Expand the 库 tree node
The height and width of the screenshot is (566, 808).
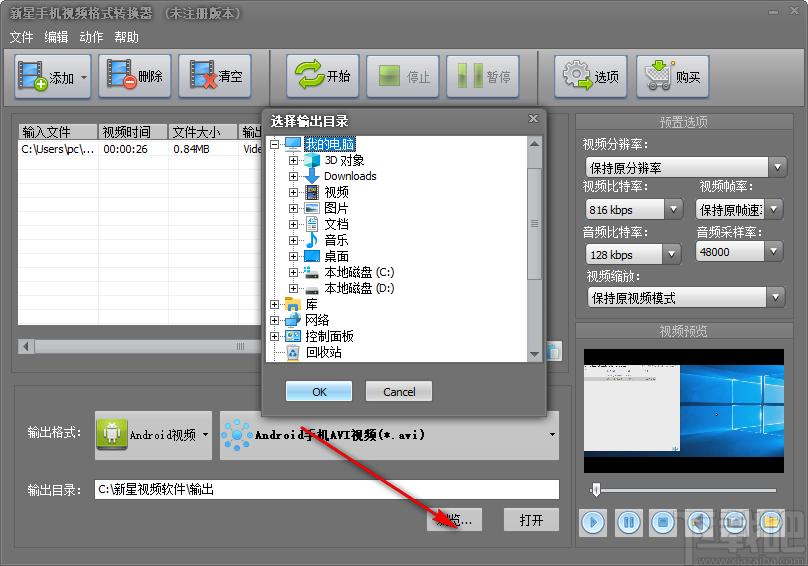click(x=275, y=304)
